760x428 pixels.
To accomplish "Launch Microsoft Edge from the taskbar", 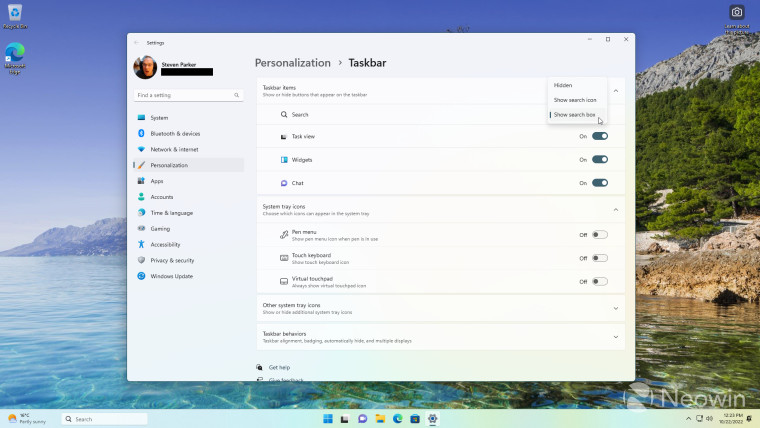I will tap(397, 419).
